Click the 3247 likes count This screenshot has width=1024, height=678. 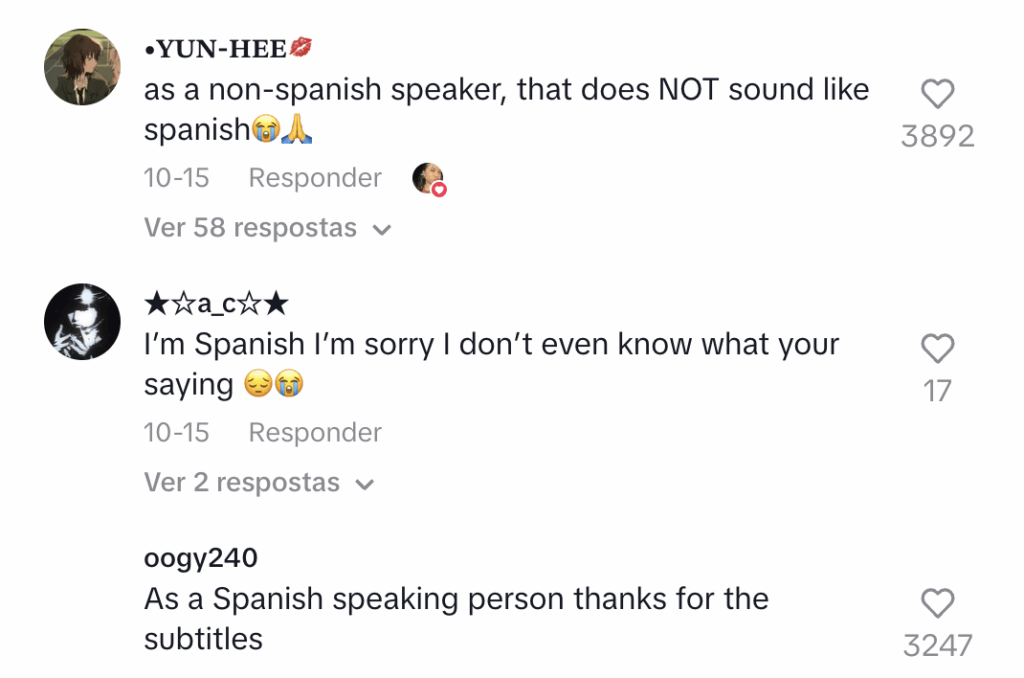[x=937, y=646]
